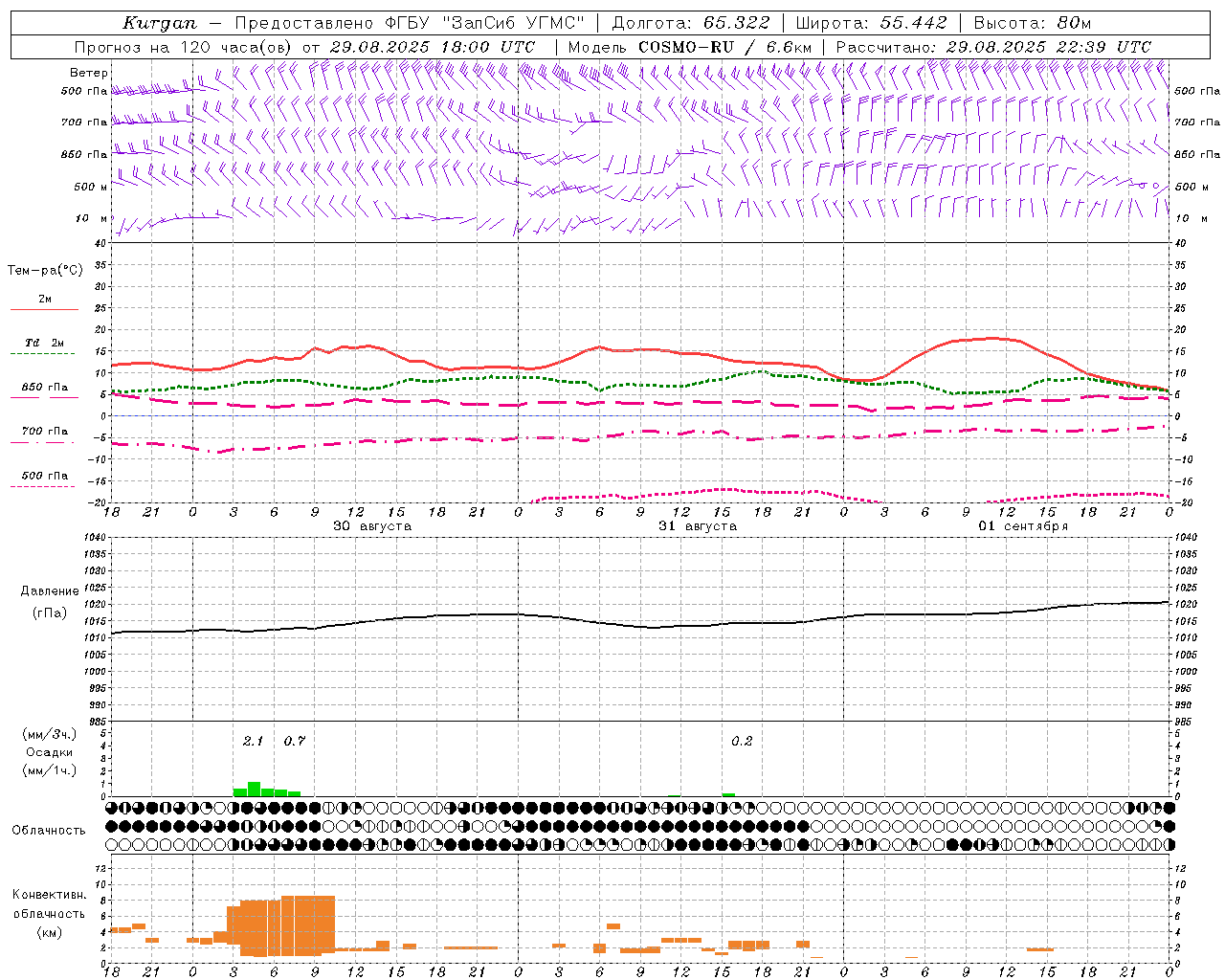Viewport: 1225px width, 980px height.
Task: Click the dotted legend line under 'Td 2м'
Action: 42,354
